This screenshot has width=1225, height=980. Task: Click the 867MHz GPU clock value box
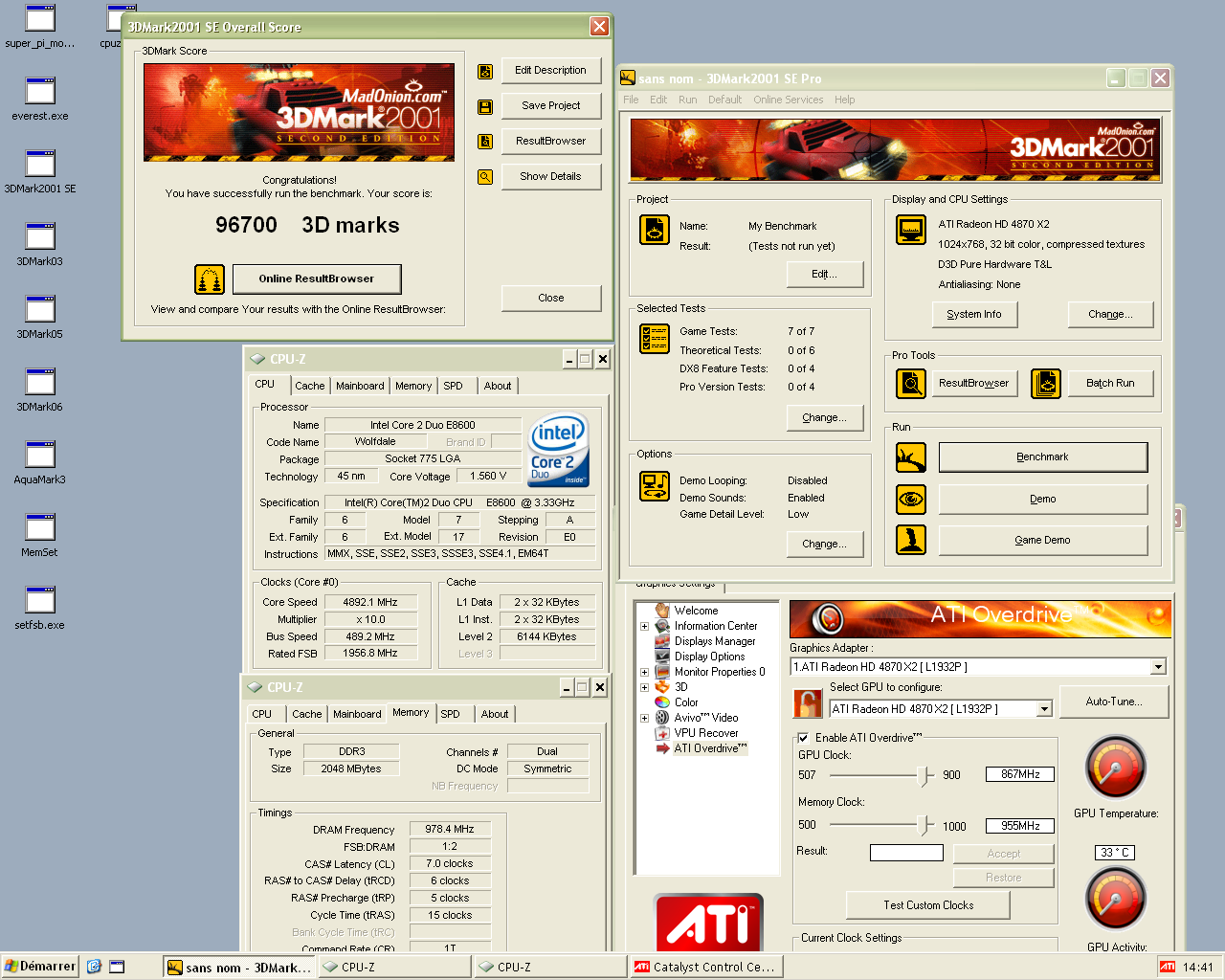click(x=1020, y=774)
